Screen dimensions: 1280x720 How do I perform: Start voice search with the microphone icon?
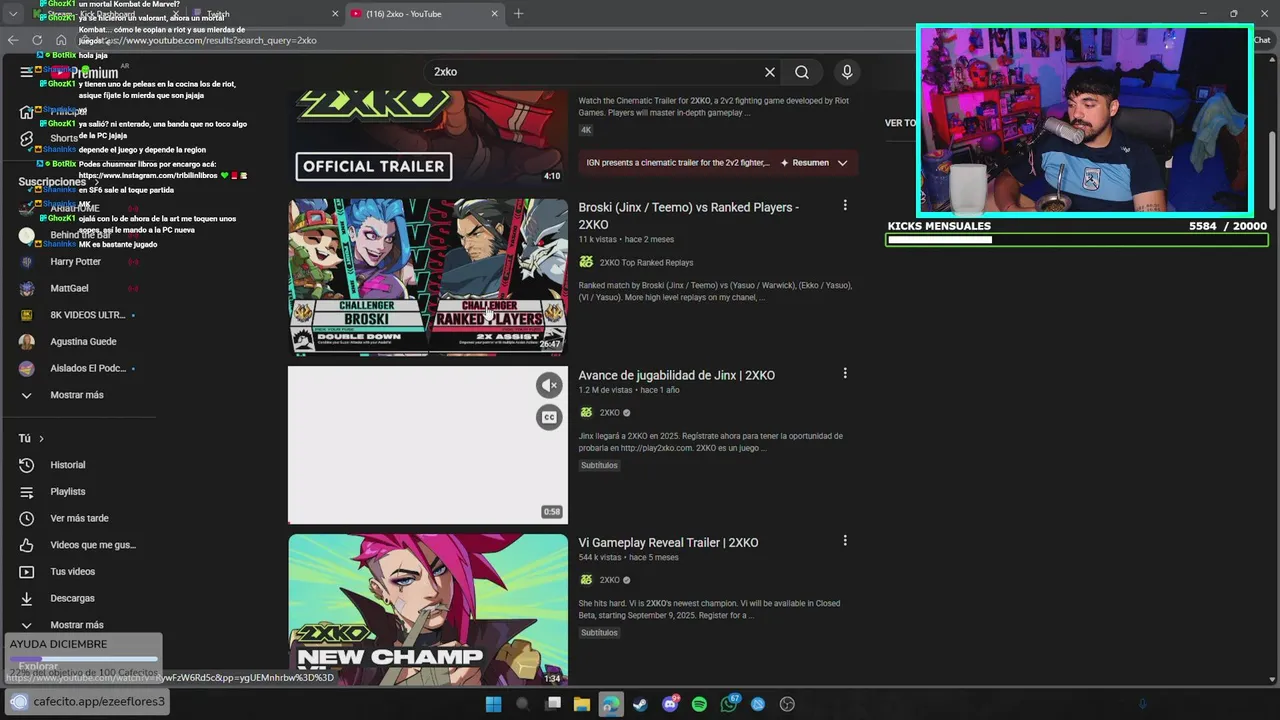847,72
